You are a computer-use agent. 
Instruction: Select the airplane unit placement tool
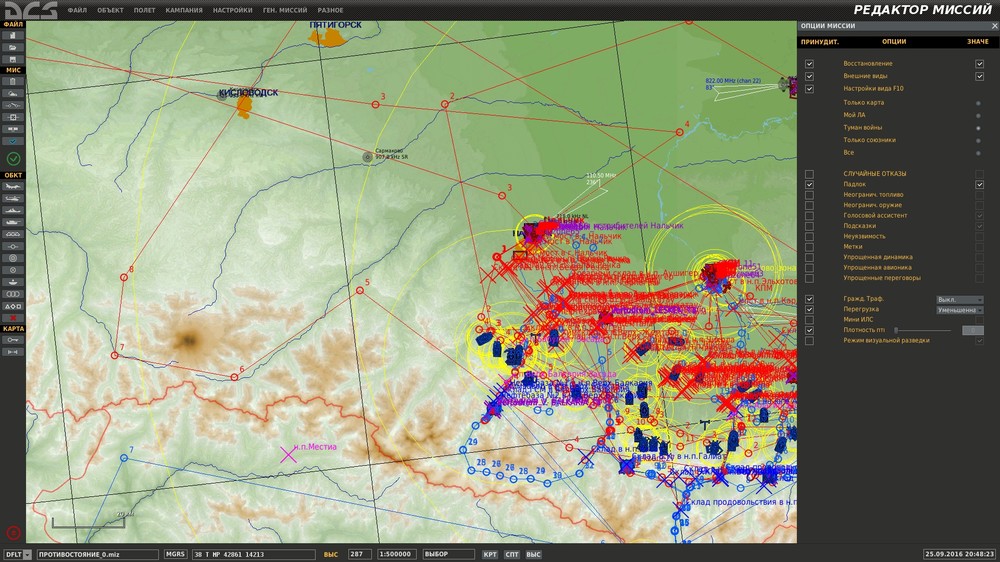point(13,186)
